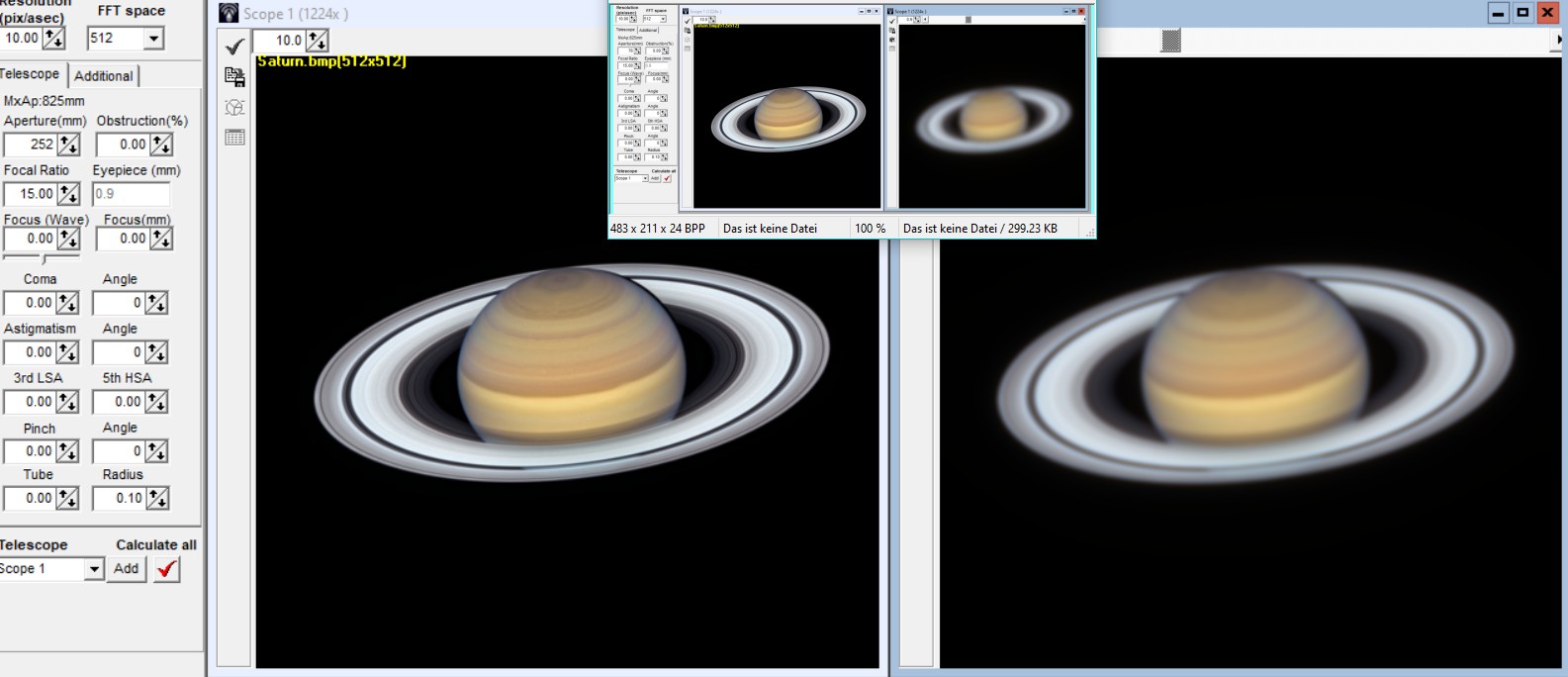Viewport: 1568px width, 677px height.
Task: Click the 5th HSA 0.00 input field
Action: (119, 402)
